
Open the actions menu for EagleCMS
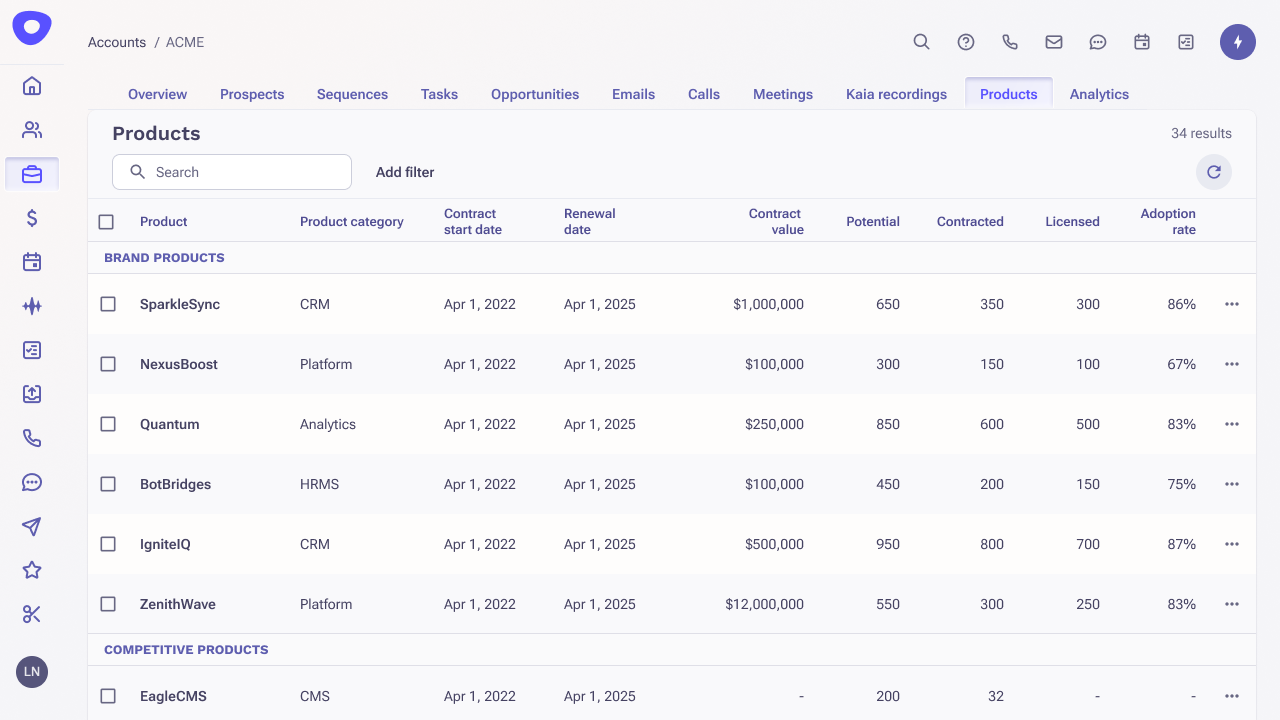[x=1231, y=696]
